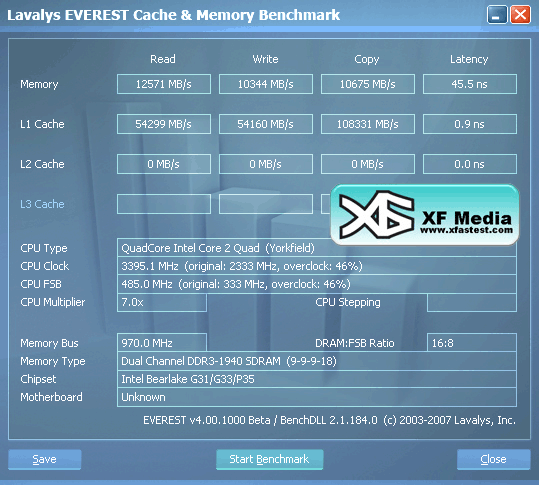Minimize the EVEREST benchmark window
This screenshot has width=539, height=485.
tap(497, 15)
